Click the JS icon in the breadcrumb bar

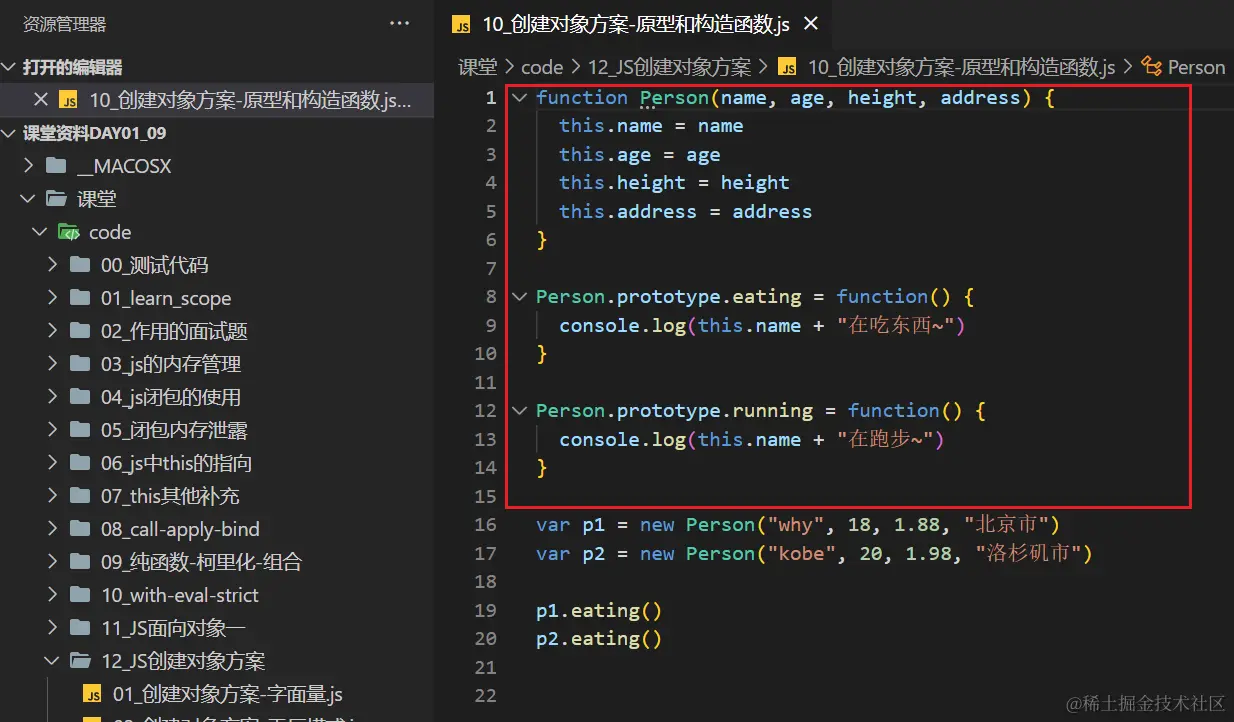click(788, 67)
